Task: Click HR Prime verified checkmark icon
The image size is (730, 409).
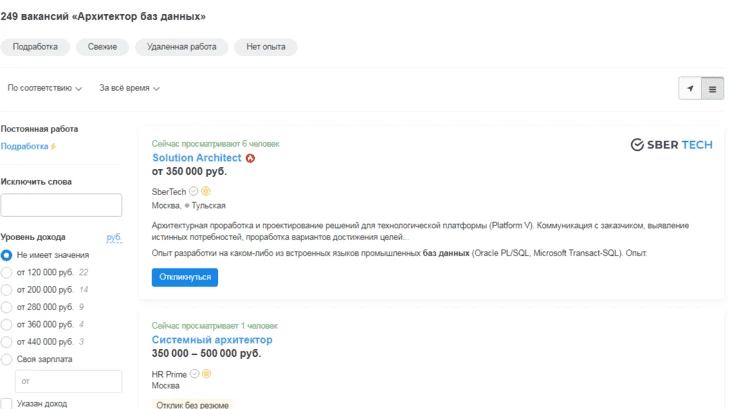Action: pyautogui.click(x=195, y=374)
